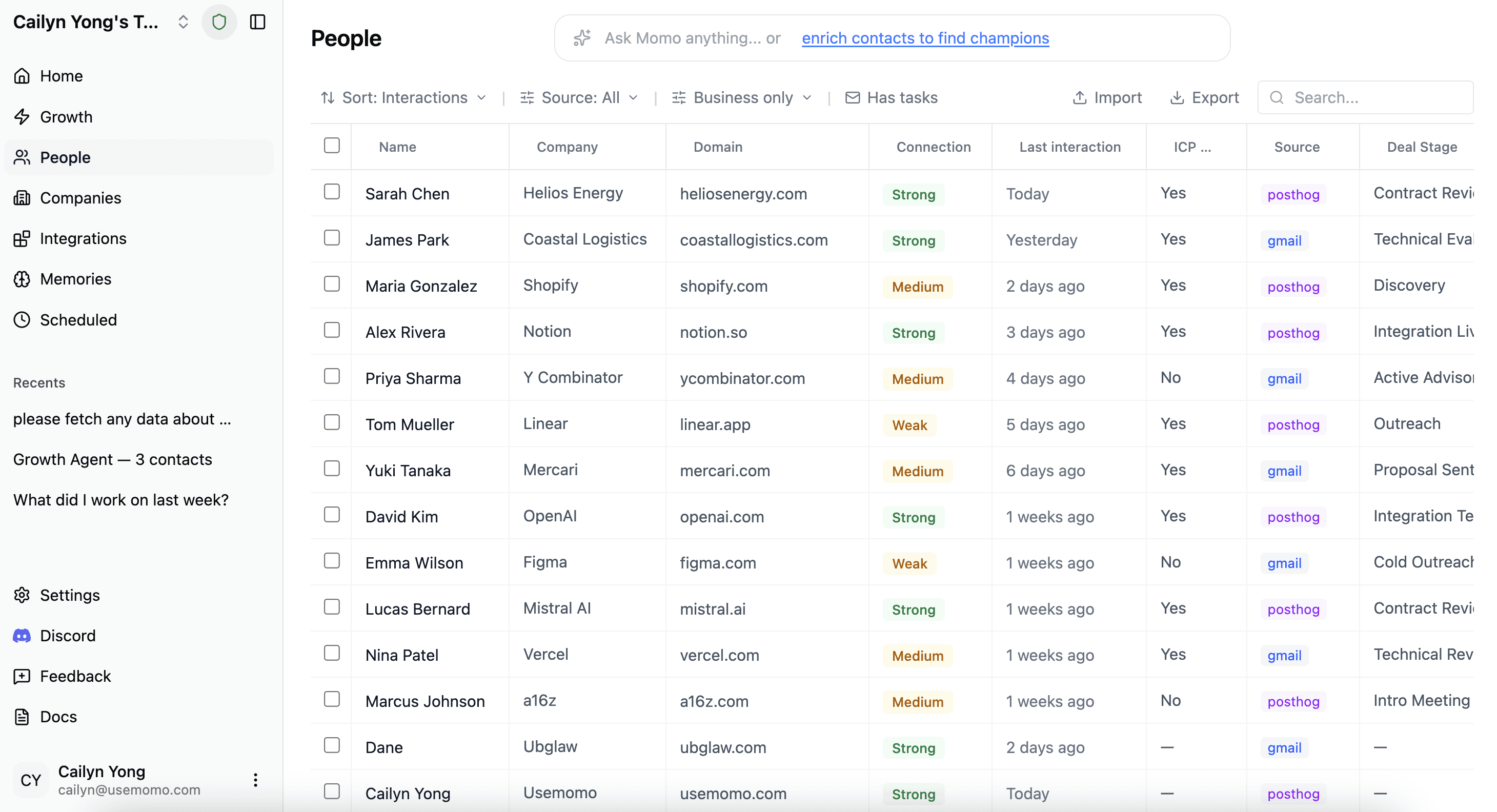Open the Scheduled section in sidebar

78,320
